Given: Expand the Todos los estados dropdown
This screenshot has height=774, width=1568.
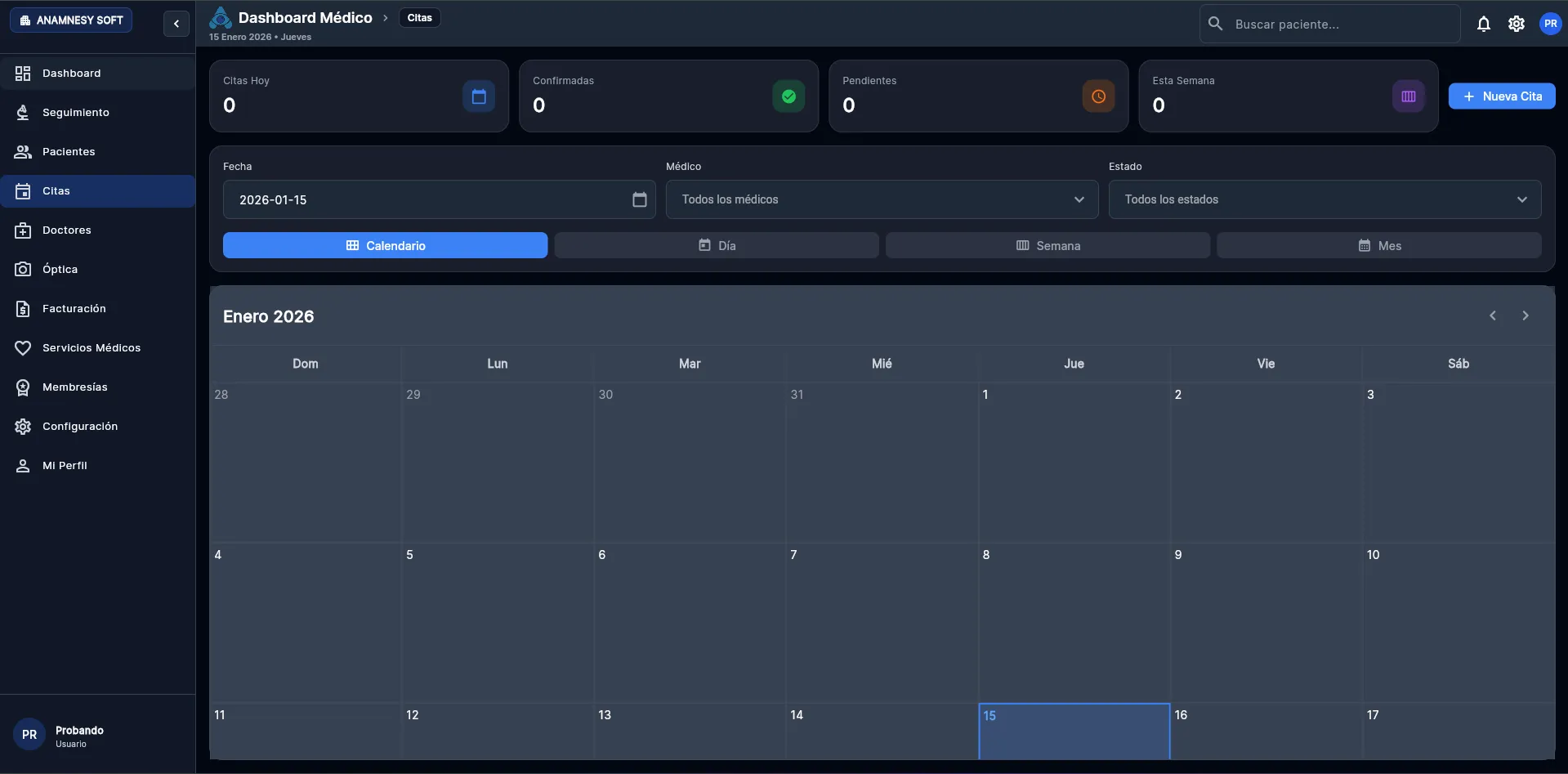Looking at the screenshot, I should (x=1325, y=199).
